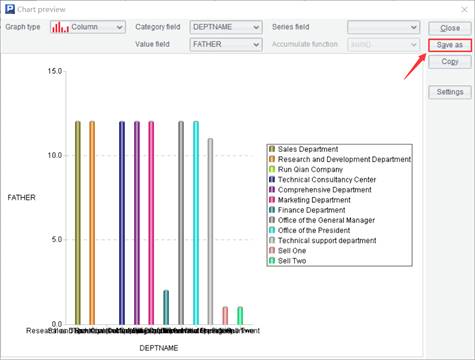The width and height of the screenshot is (475, 360).
Task: Click the Copy button
Action: click(450, 62)
